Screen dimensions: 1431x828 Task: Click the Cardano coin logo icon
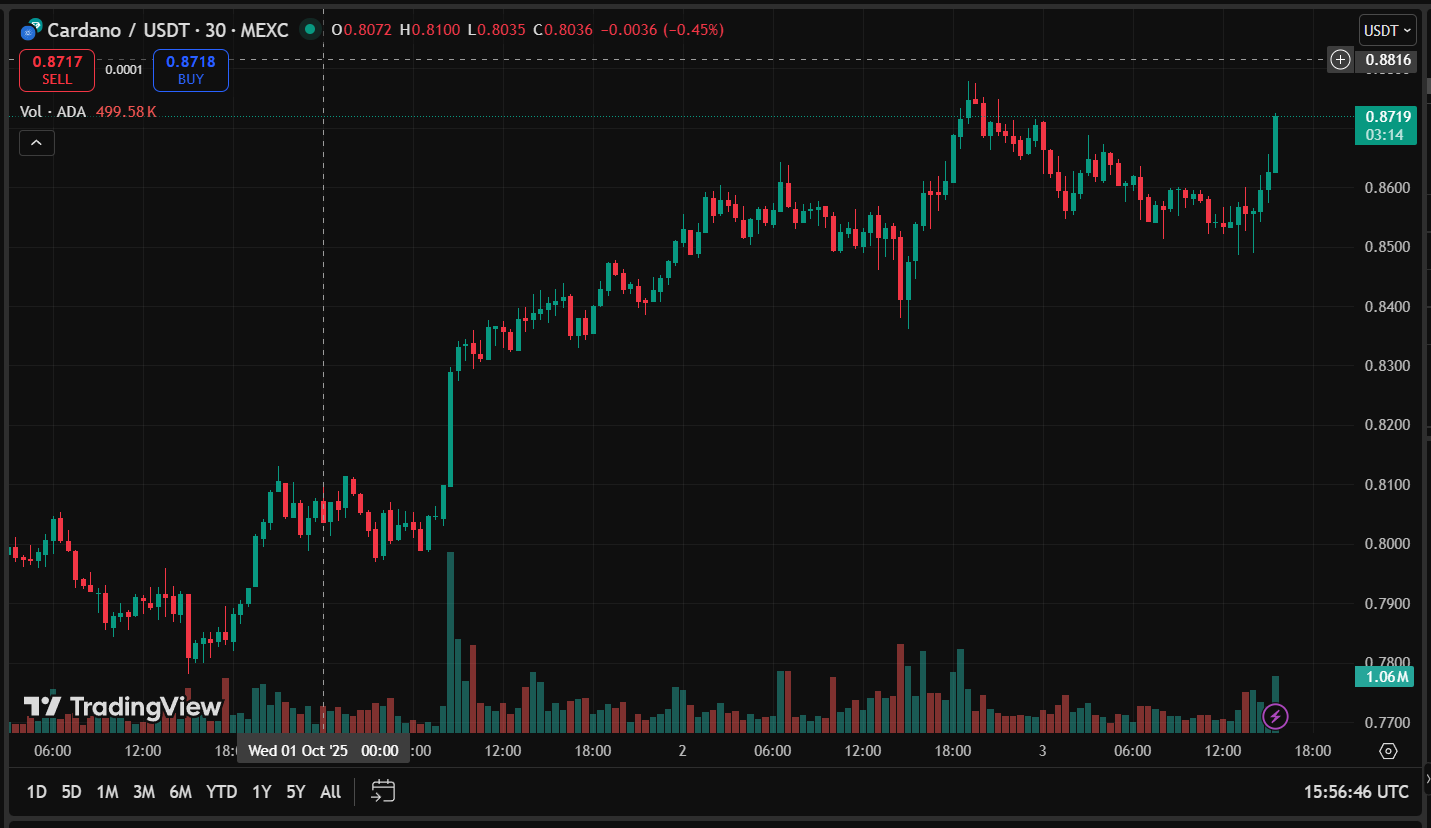(x=31, y=30)
